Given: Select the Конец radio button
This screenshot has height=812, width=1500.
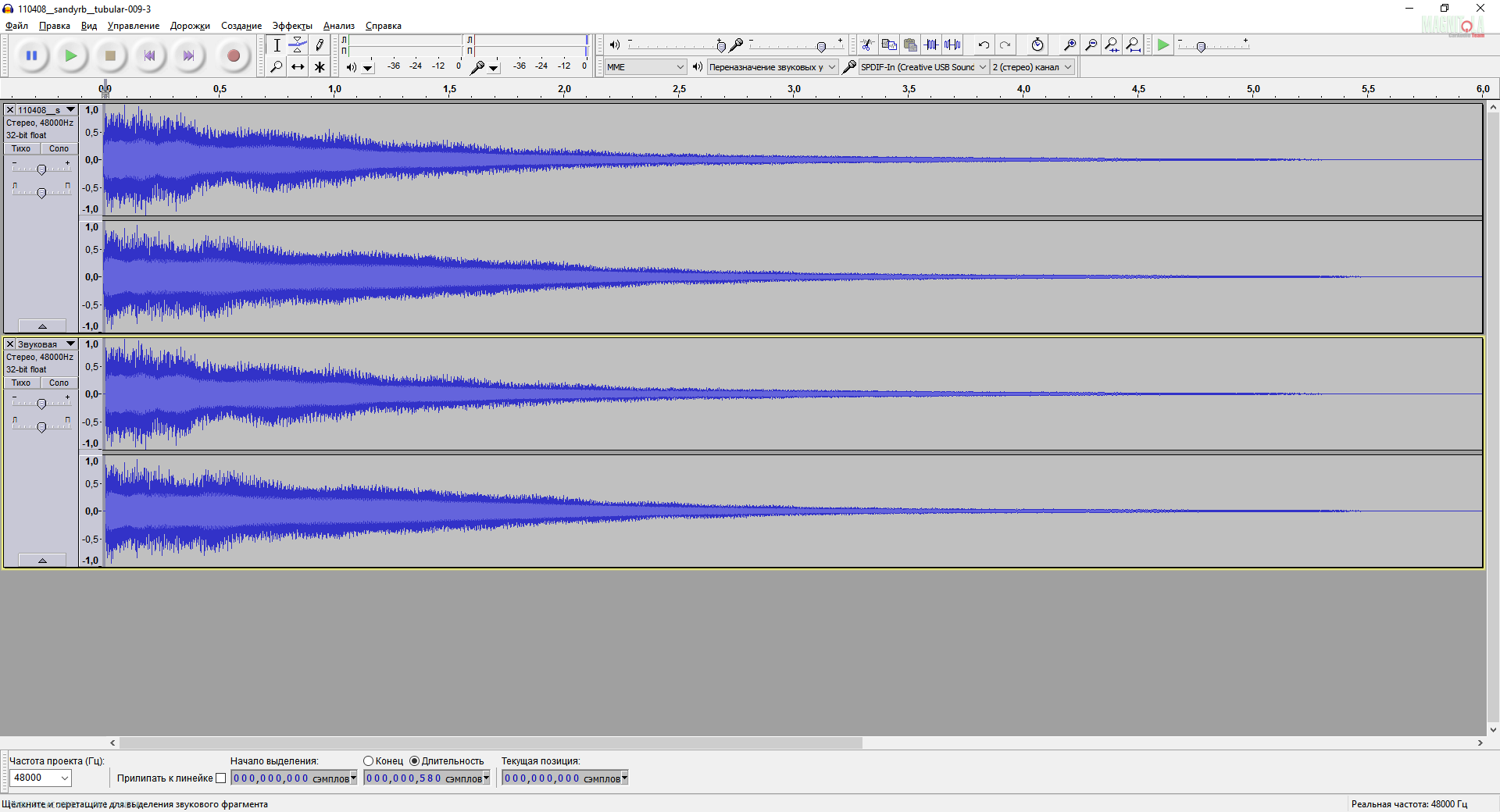Looking at the screenshot, I should [x=368, y=761].
